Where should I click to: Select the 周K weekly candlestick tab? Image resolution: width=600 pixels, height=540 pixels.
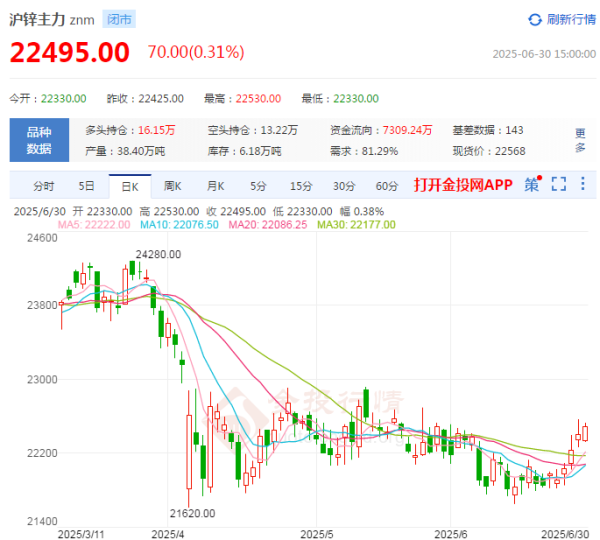click(173, 186)
